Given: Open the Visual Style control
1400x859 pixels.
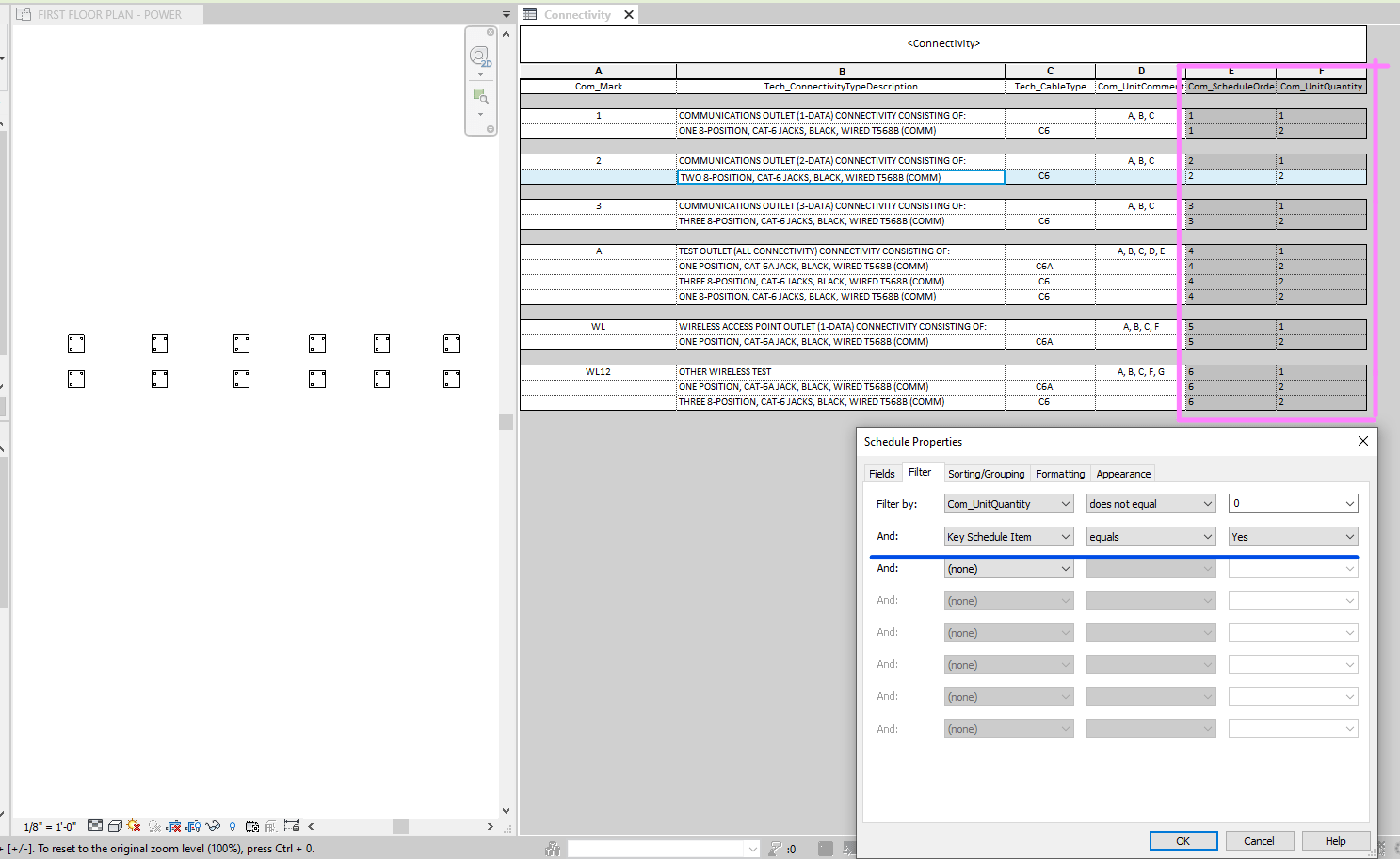Looking at the screenshot, I should point(115,826).
